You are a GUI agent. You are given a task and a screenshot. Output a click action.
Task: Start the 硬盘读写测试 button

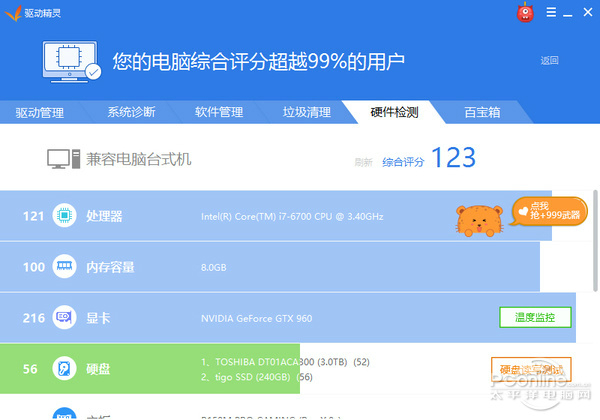[x=531, y=369]
